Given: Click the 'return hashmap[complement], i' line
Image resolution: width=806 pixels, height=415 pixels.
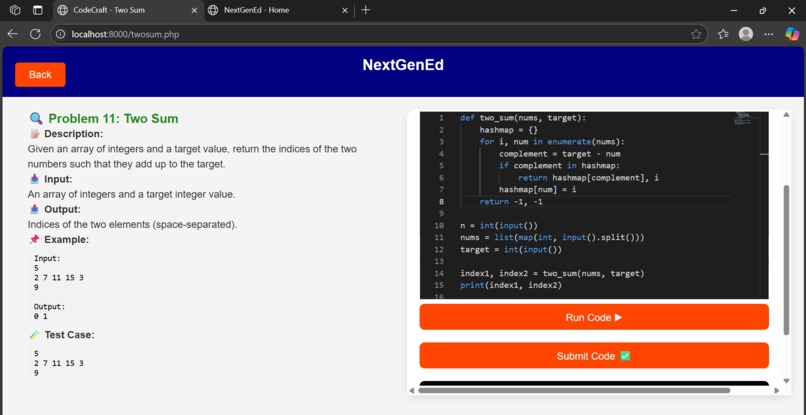Looking at the screenshot, I should [589, 177].
